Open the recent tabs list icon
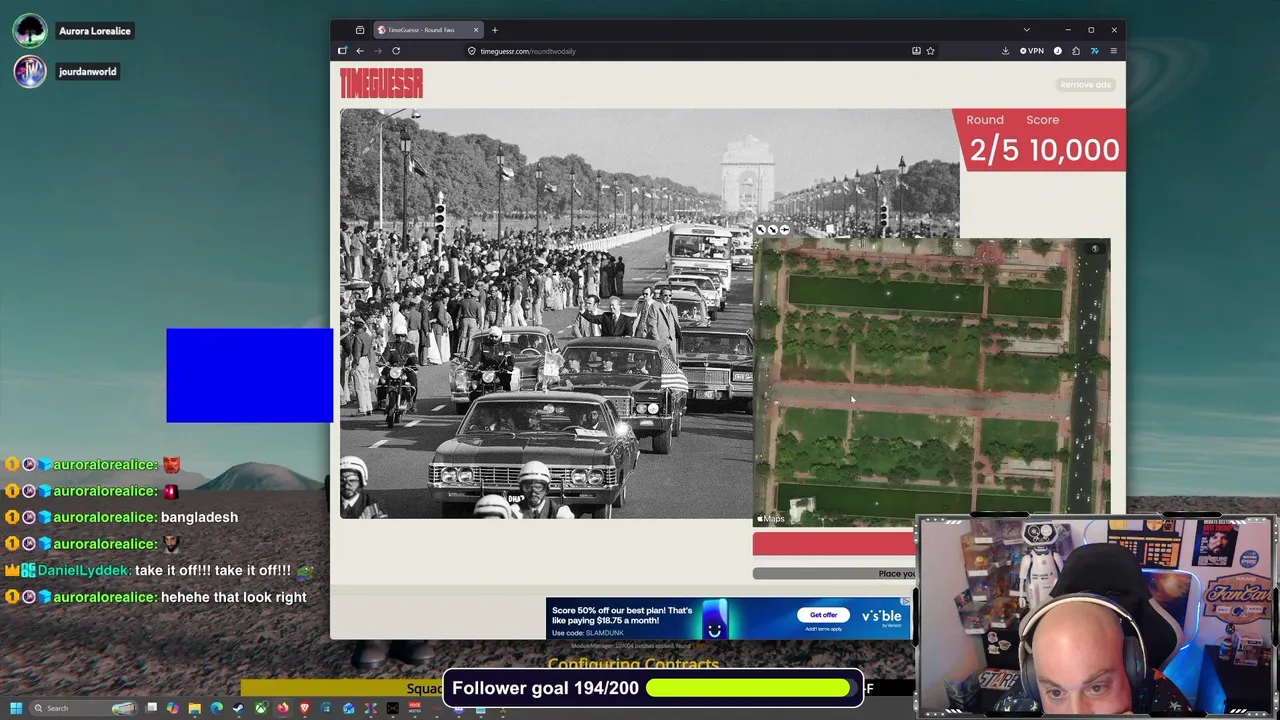The width and height of the screenshot is (1280, 720). coord(360,30)
